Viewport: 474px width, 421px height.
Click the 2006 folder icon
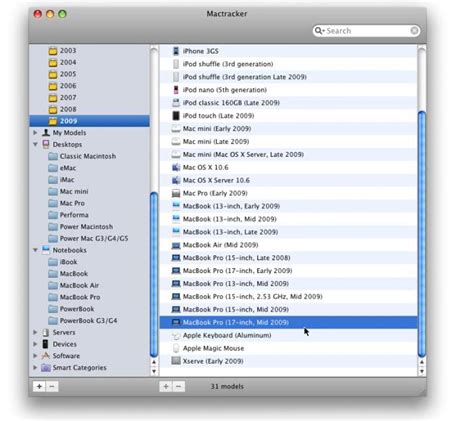pyautogui.click(x=53, y=86)
